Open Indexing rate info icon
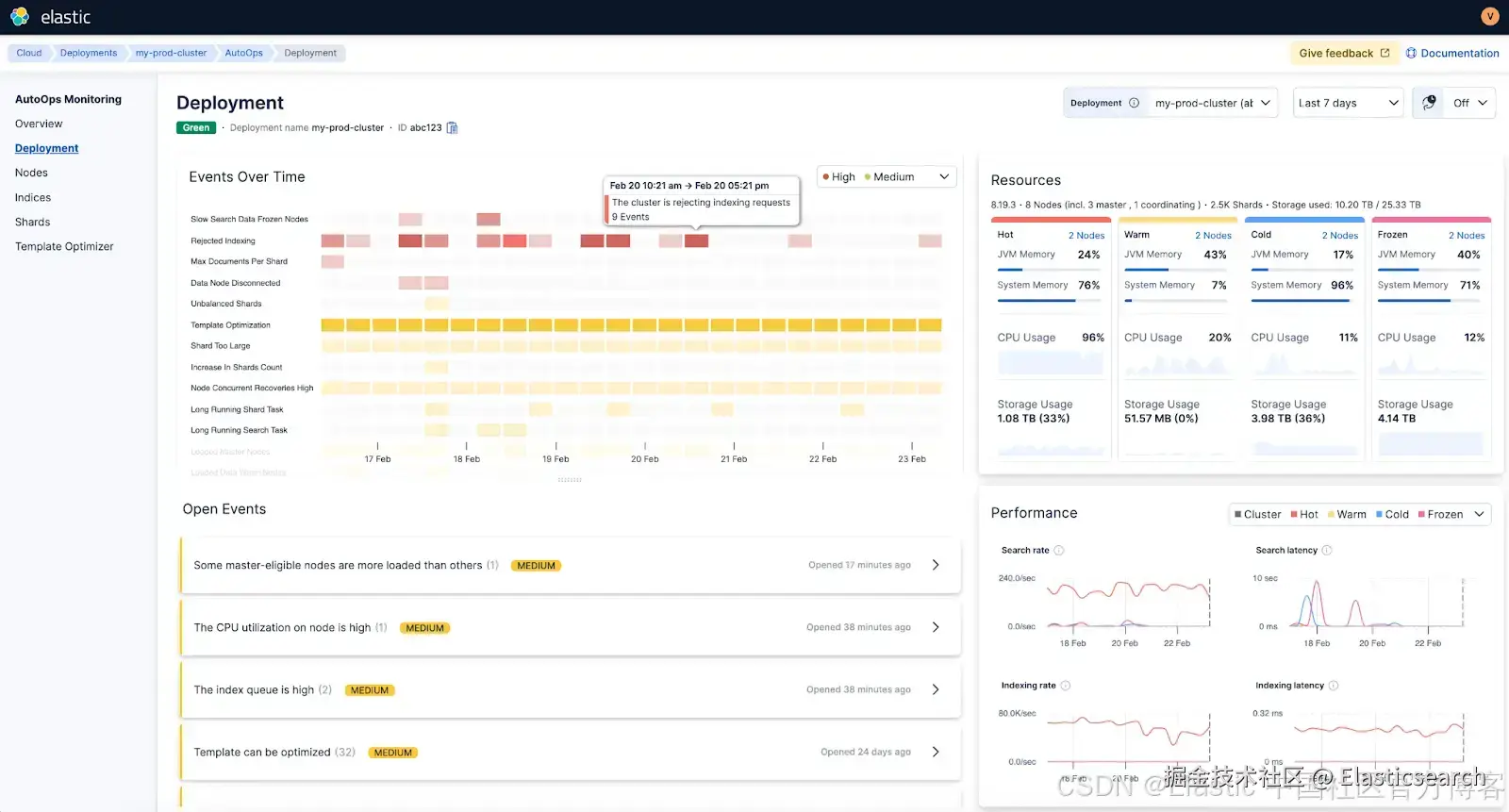The height and width of the screenshot is (812, 1509). 1066,686
